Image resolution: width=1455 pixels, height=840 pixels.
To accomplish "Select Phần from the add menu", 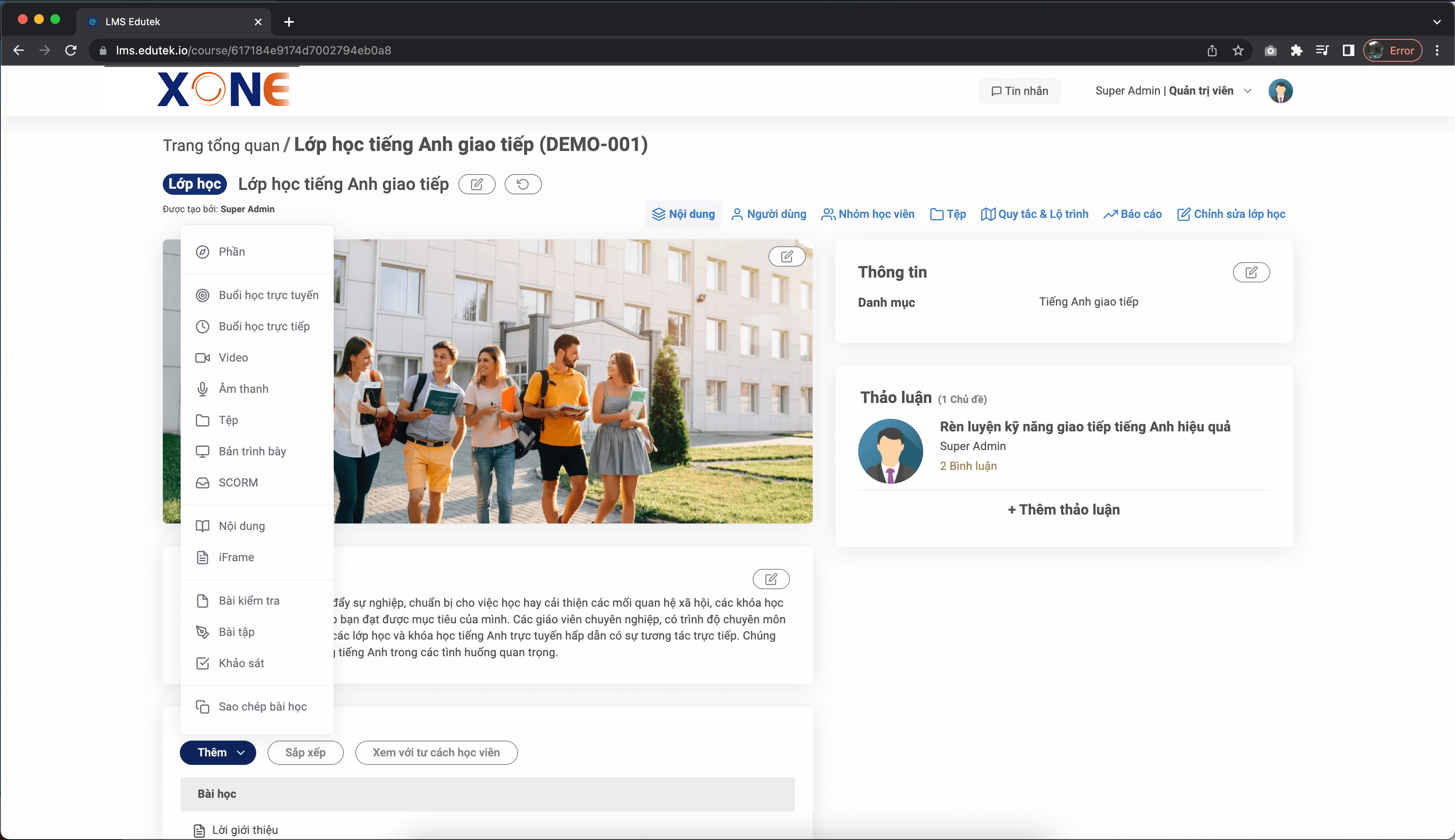I will 257,252.
